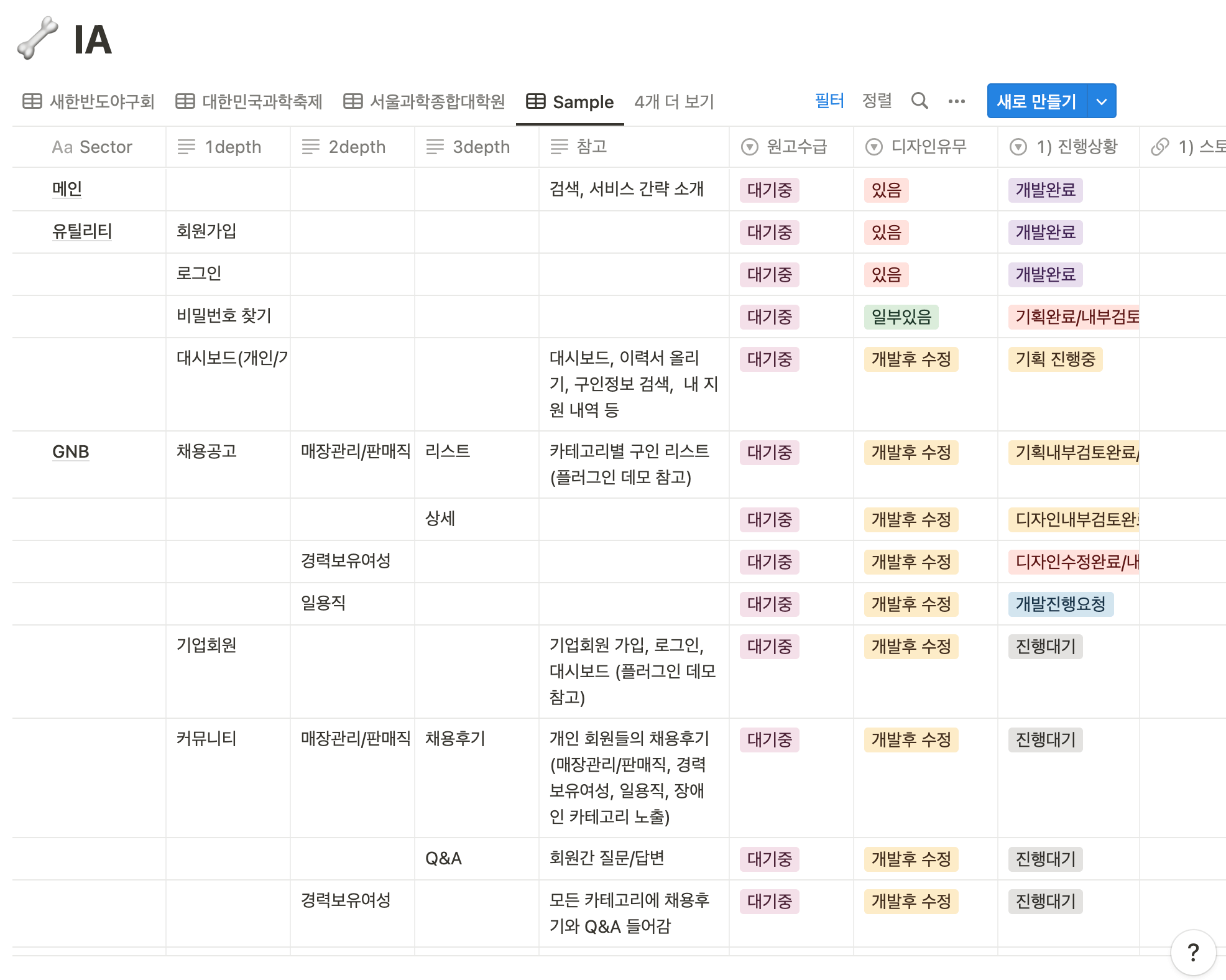The width and height of the screenshot is (1226, 980).
Task: Open the GNB sector page link
Action: pyautogui.click(x=70, y=451)
